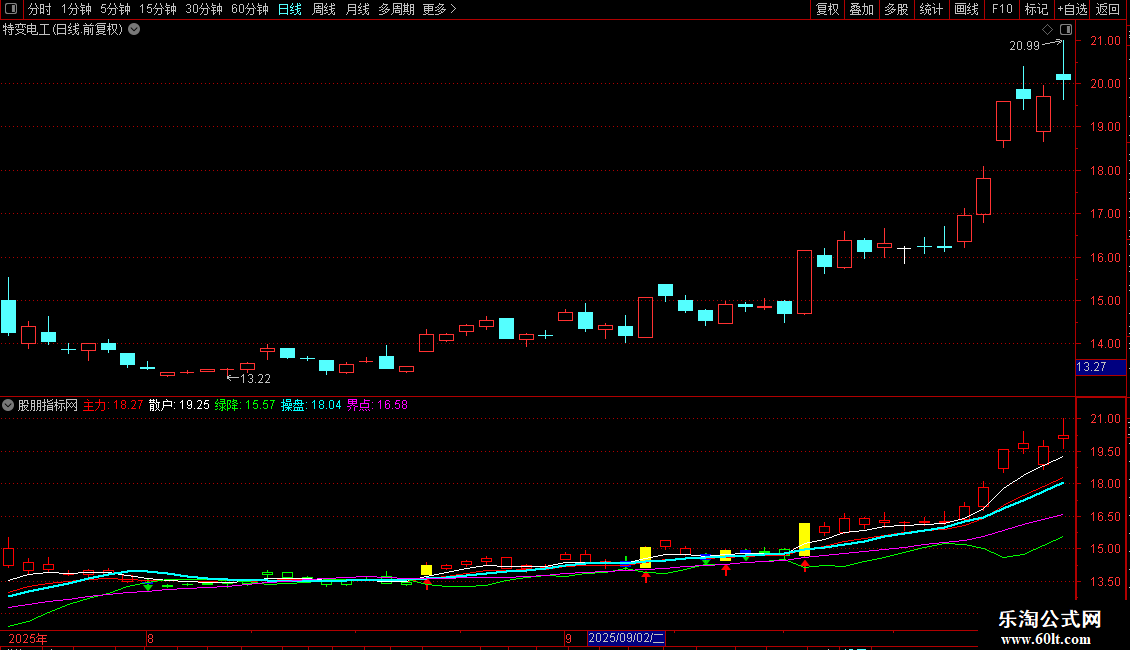Image resolution: width=1130 pixels, height=650 pixels.
Task: Select the 60分钟 period
Action: [x=250, y=9]
